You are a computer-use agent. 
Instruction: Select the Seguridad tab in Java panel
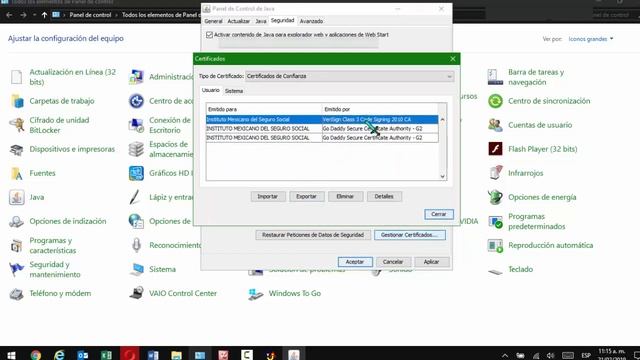(282, 20)
